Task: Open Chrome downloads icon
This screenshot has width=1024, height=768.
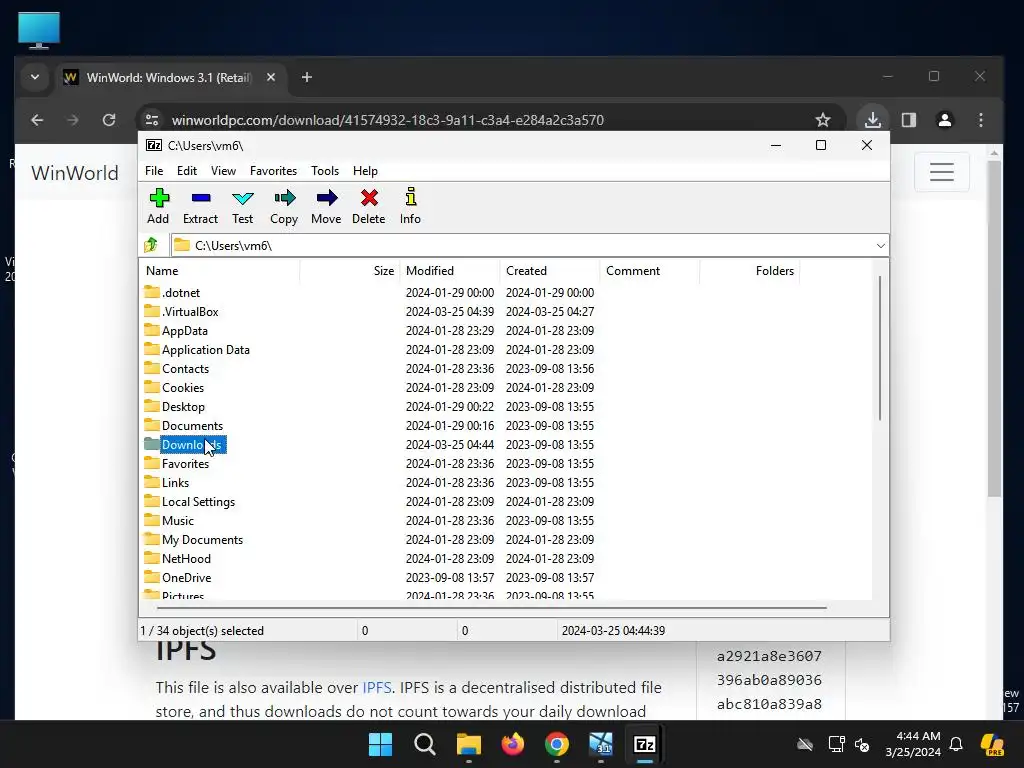Action: pos(872,120)
